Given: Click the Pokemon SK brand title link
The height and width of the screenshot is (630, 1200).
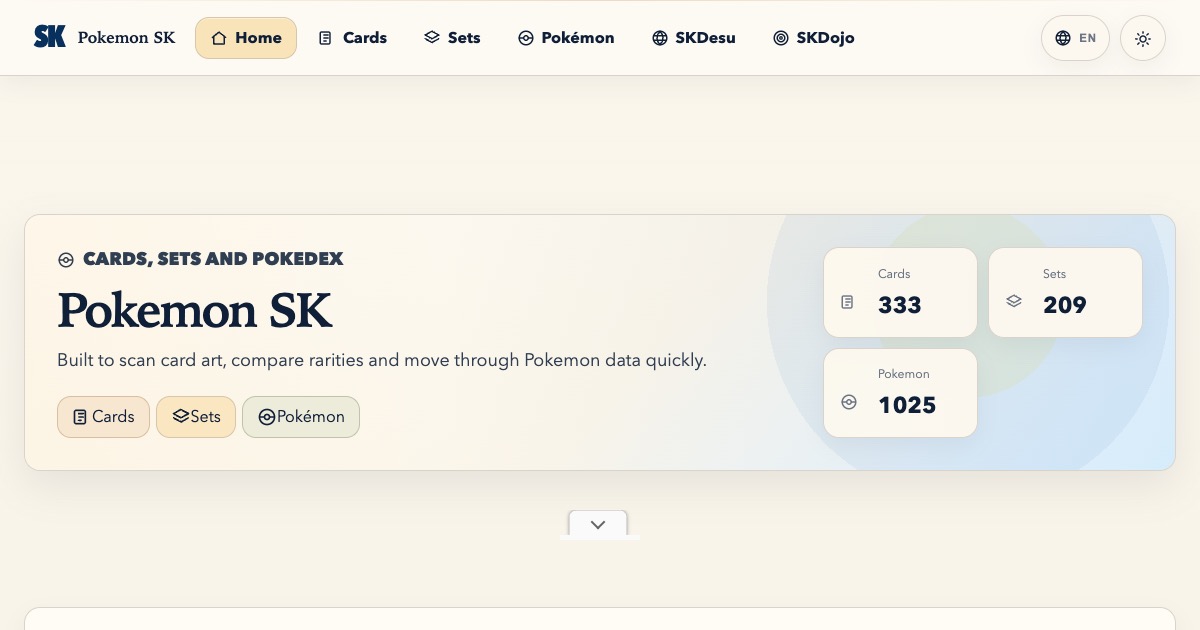Looking at the screenshot, I should coord(127,38).
